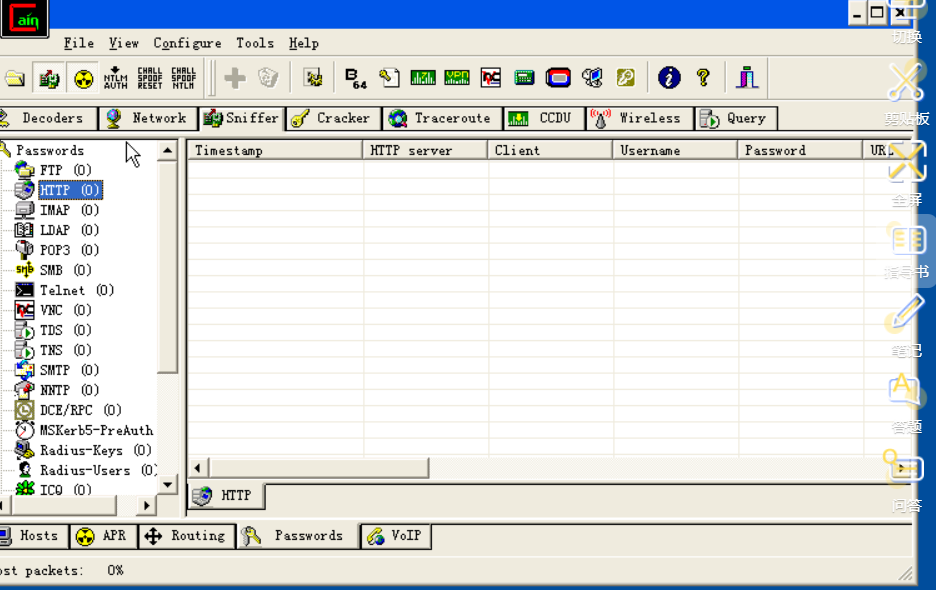936x590 pixels.
Task: Click the tree panel scroll down arrow
Action: [x=168, y=484]
